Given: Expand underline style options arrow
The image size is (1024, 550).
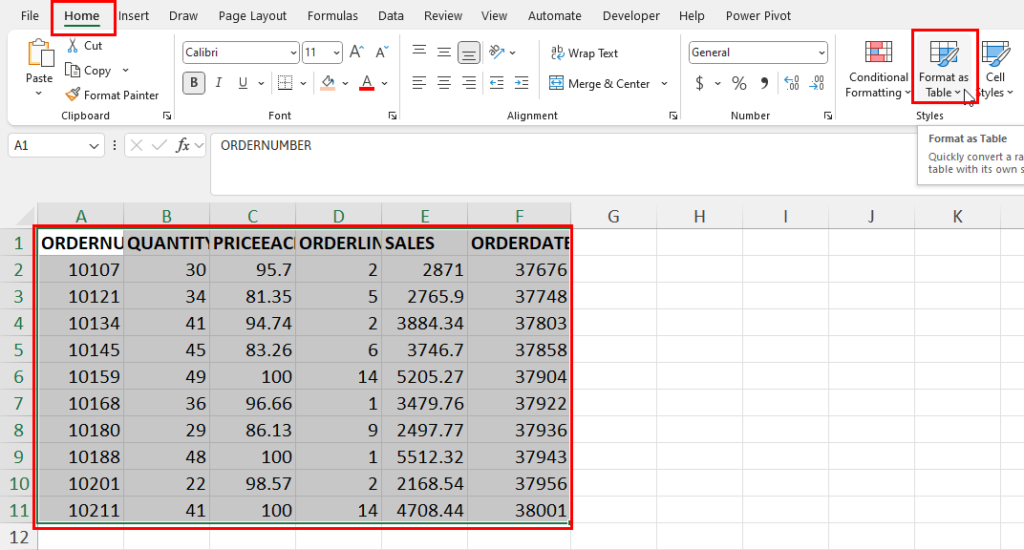Looking at the screenshot, I should pos(261,83).
